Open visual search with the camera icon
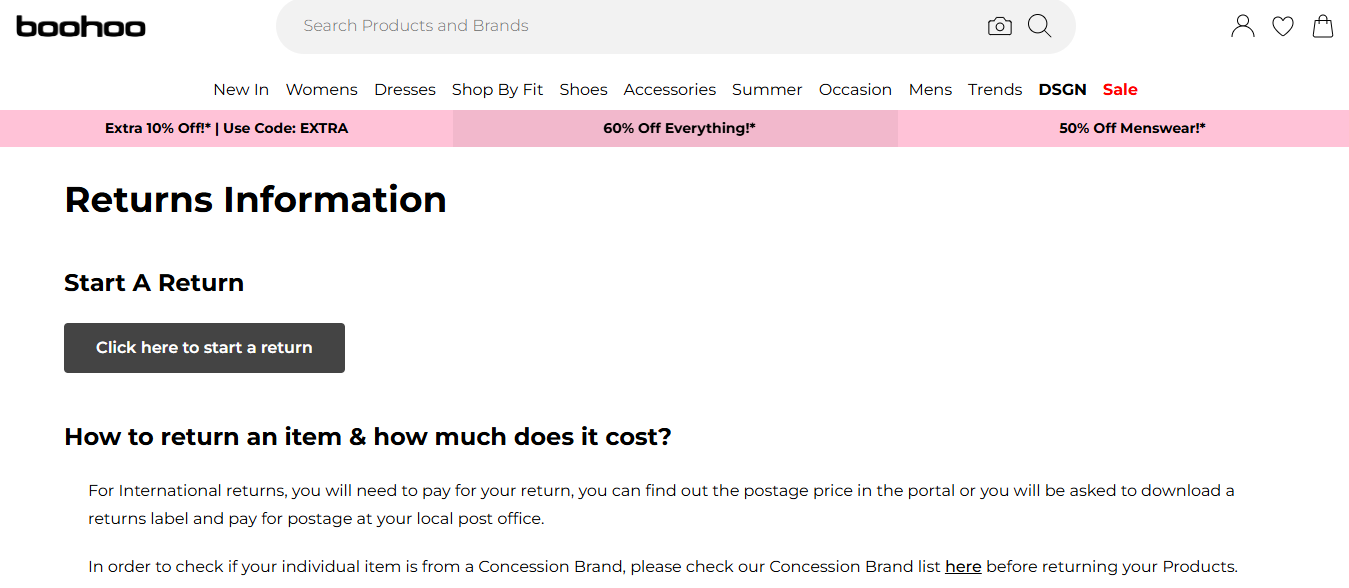 999,27
